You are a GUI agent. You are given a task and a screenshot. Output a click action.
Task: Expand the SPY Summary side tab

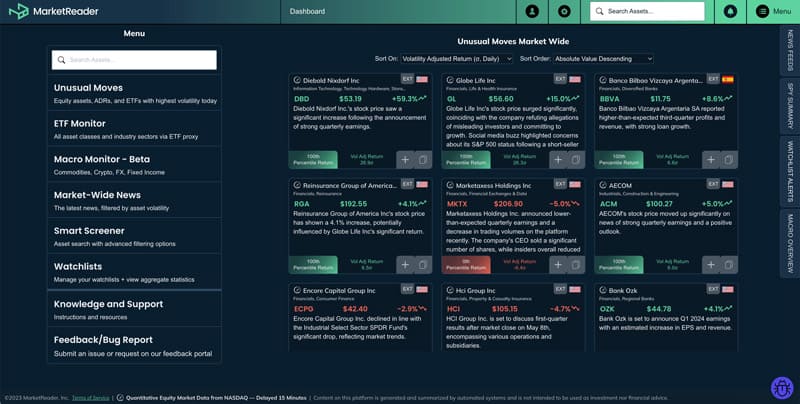(x=790, y=106)
